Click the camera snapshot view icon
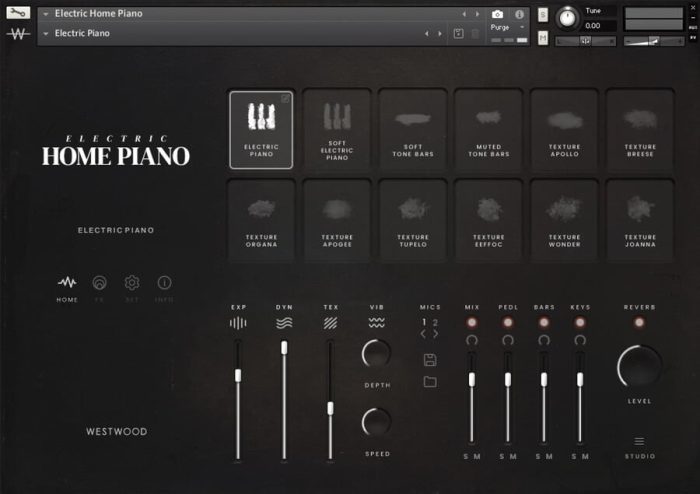 pos(497,14)
